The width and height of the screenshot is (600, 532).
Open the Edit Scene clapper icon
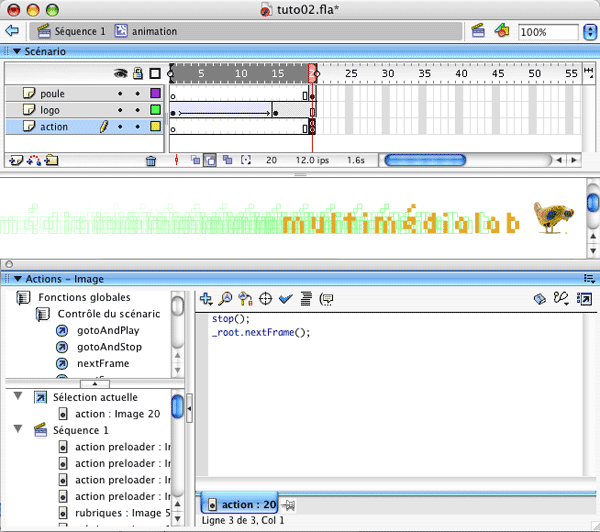coord(478,31)
